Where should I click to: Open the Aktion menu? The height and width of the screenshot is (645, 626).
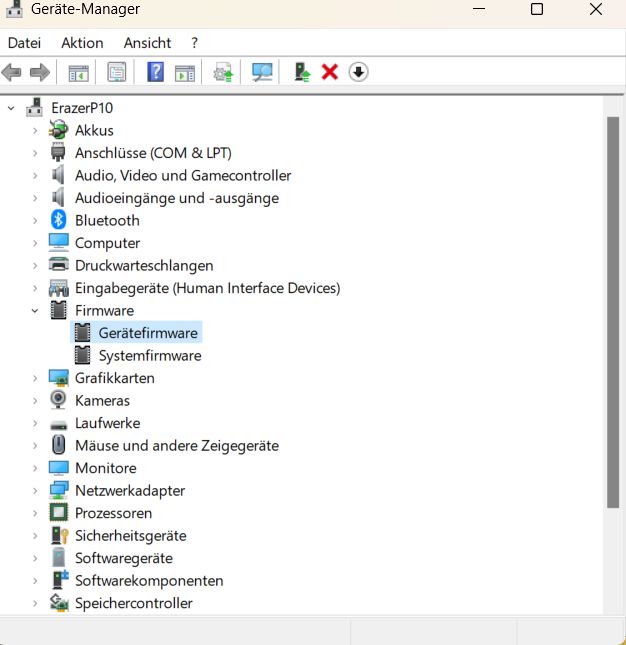click(x=82, y=43)
